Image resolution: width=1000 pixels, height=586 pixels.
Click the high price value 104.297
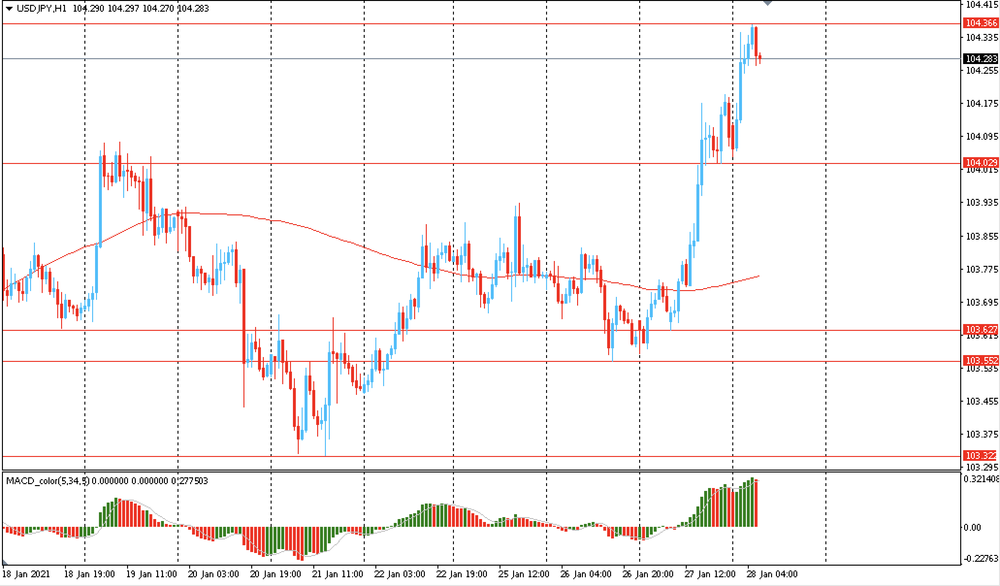point(124,8)
